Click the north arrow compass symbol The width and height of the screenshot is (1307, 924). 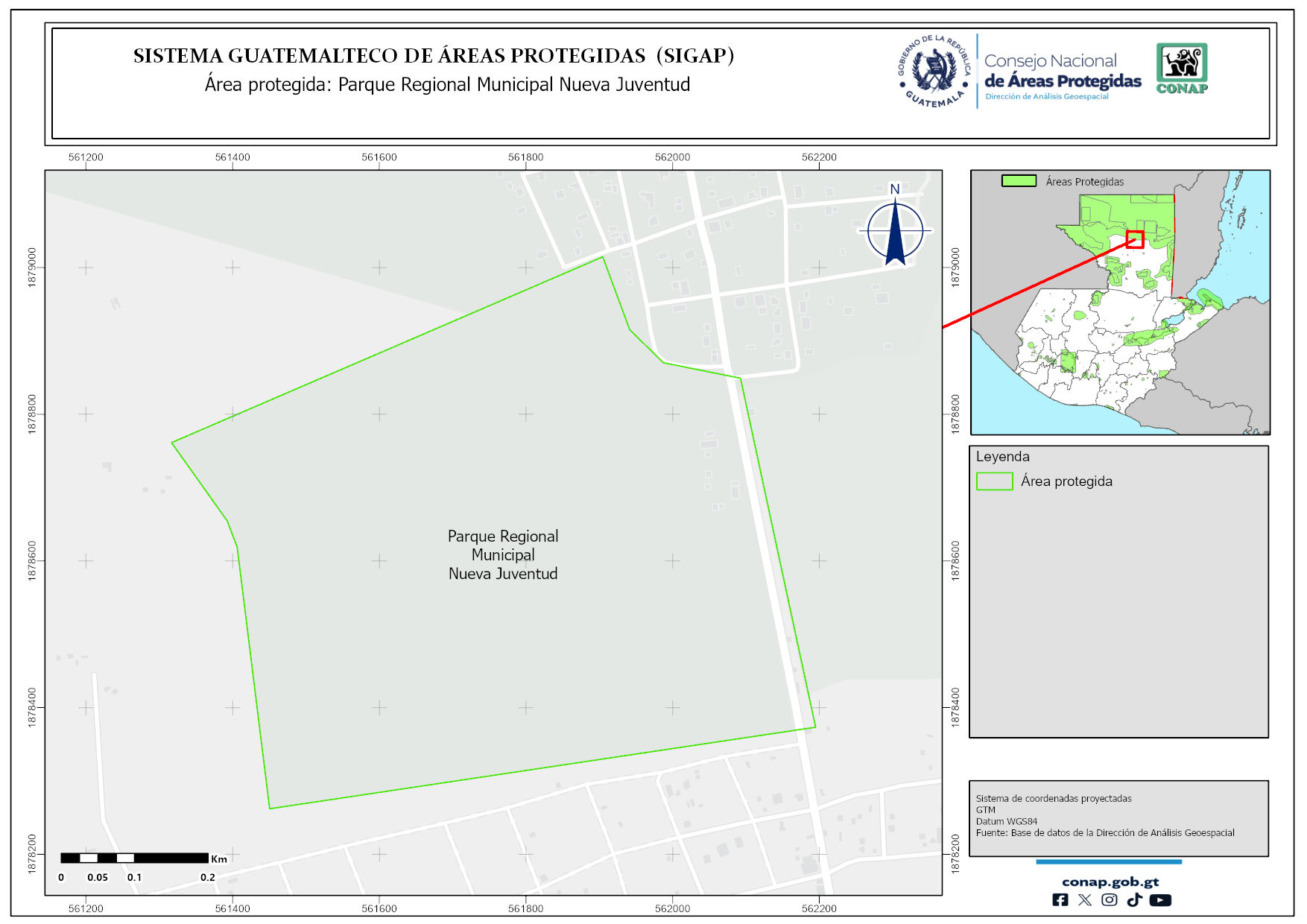895,230
